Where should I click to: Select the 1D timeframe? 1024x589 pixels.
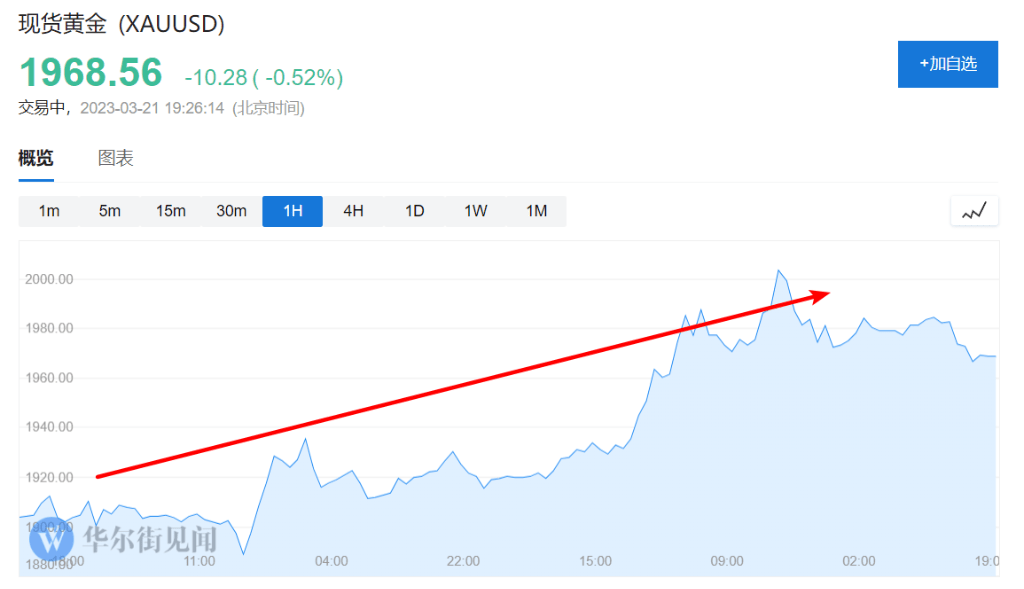click(x=415, y=211)
